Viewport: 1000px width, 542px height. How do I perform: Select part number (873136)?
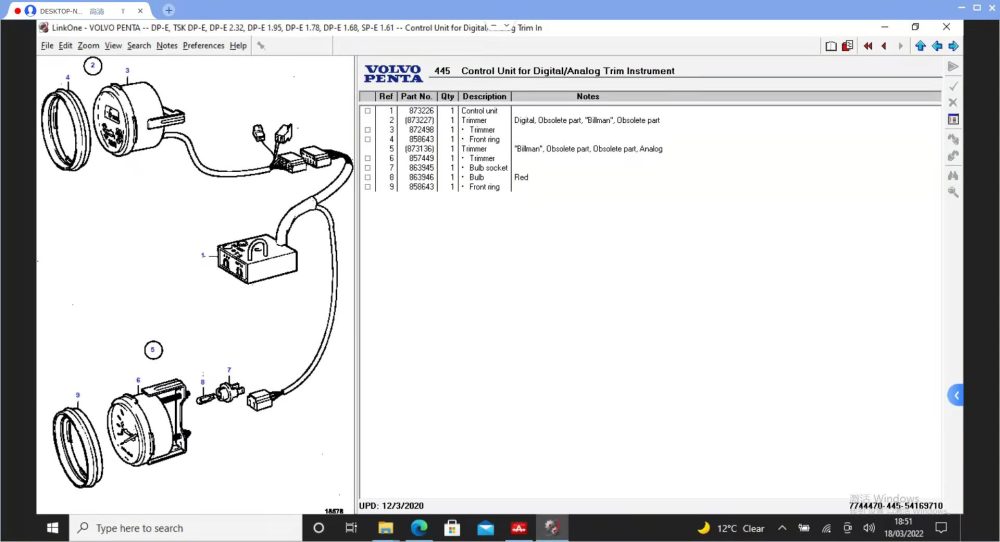(419, 149)
